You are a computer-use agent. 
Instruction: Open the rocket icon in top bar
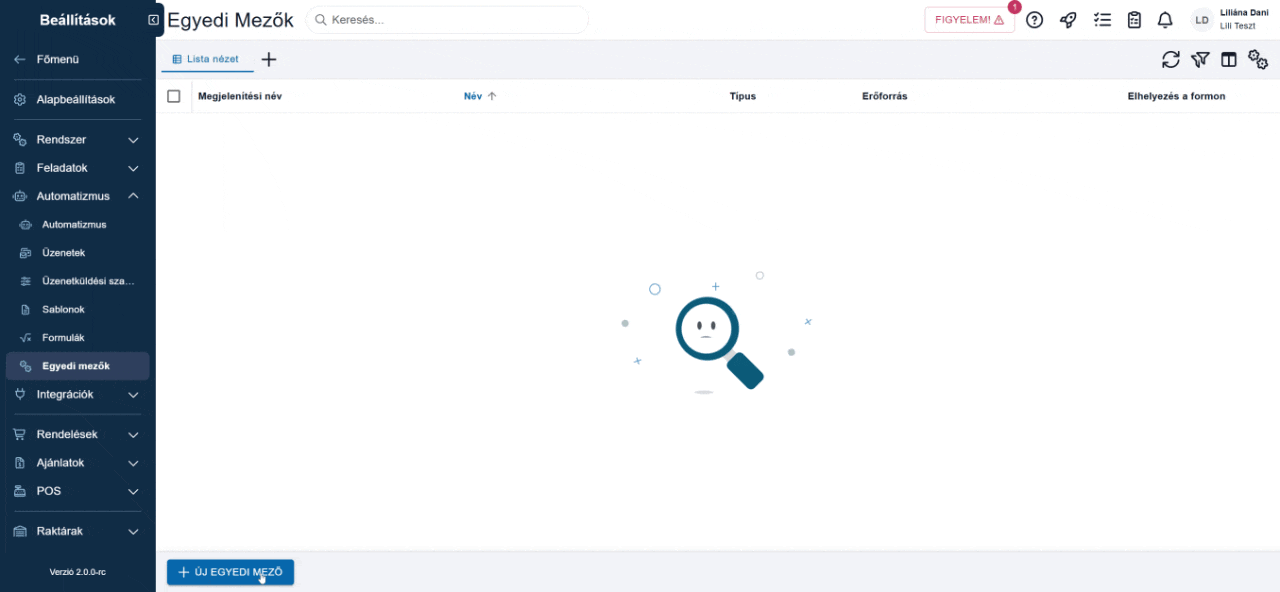[1068, 20]
